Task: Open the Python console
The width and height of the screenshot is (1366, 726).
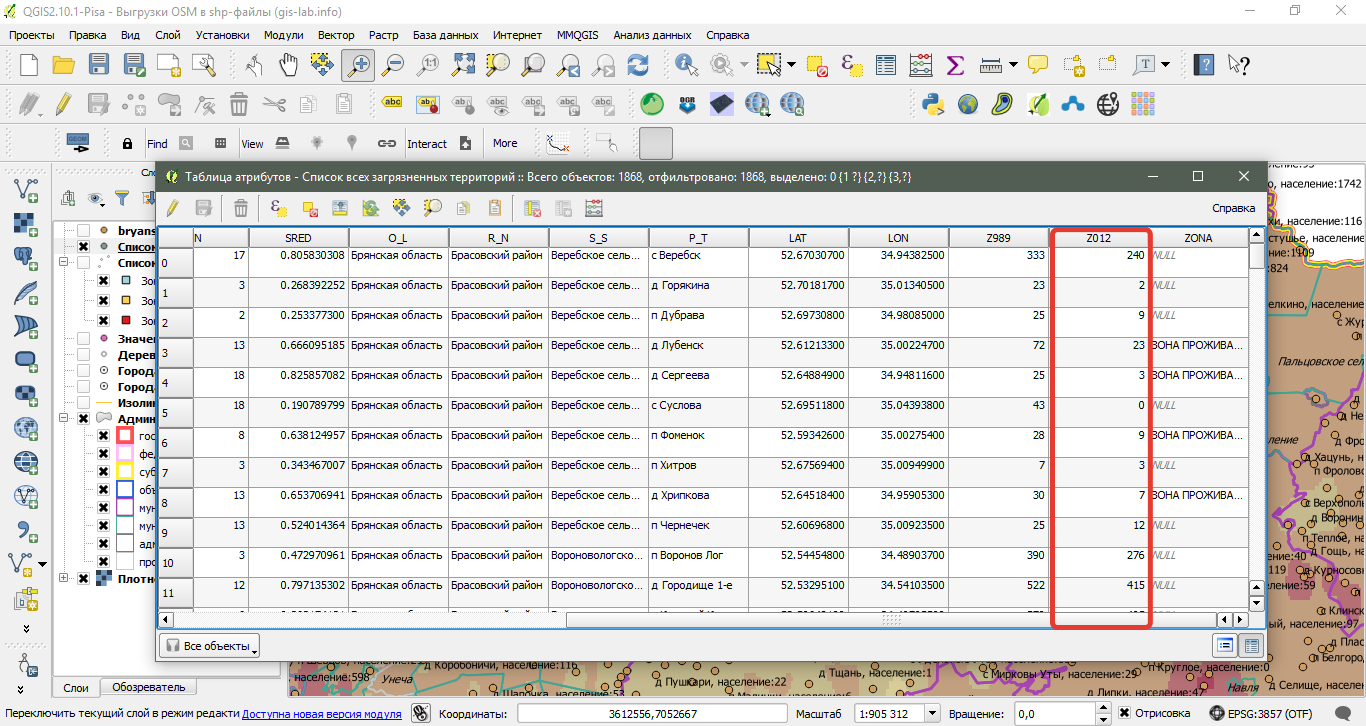Action: [933, 104]
